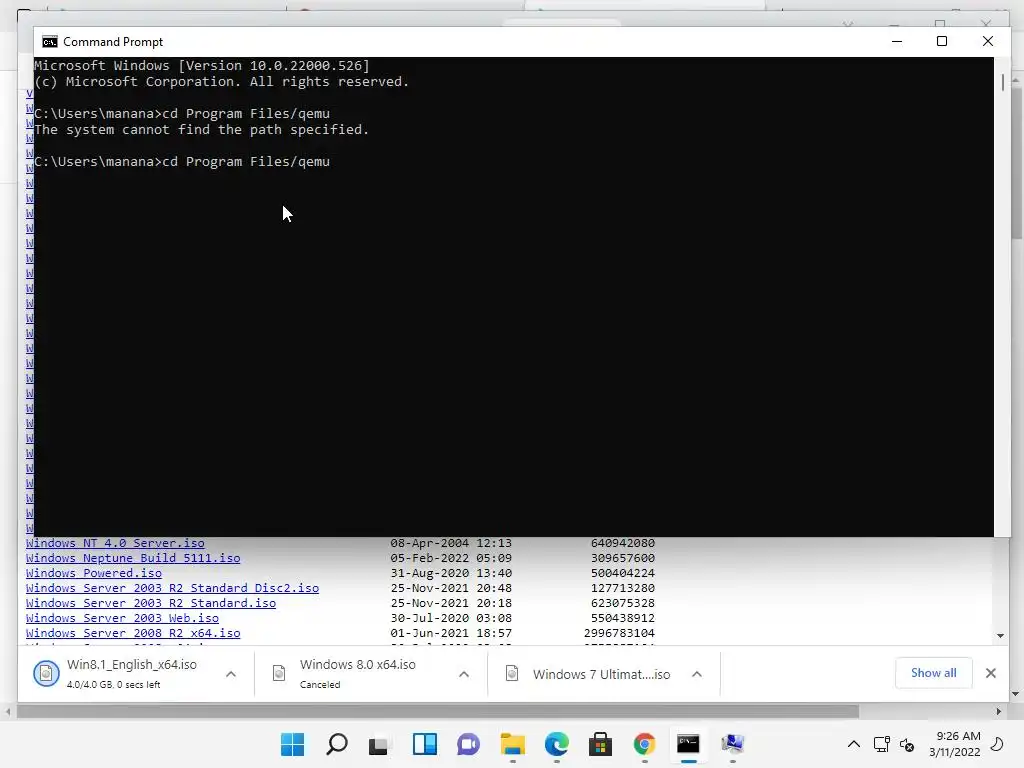Screen dimensions: 1024x768
Task: Maximize the Command Prompt window
Action: 942,41
